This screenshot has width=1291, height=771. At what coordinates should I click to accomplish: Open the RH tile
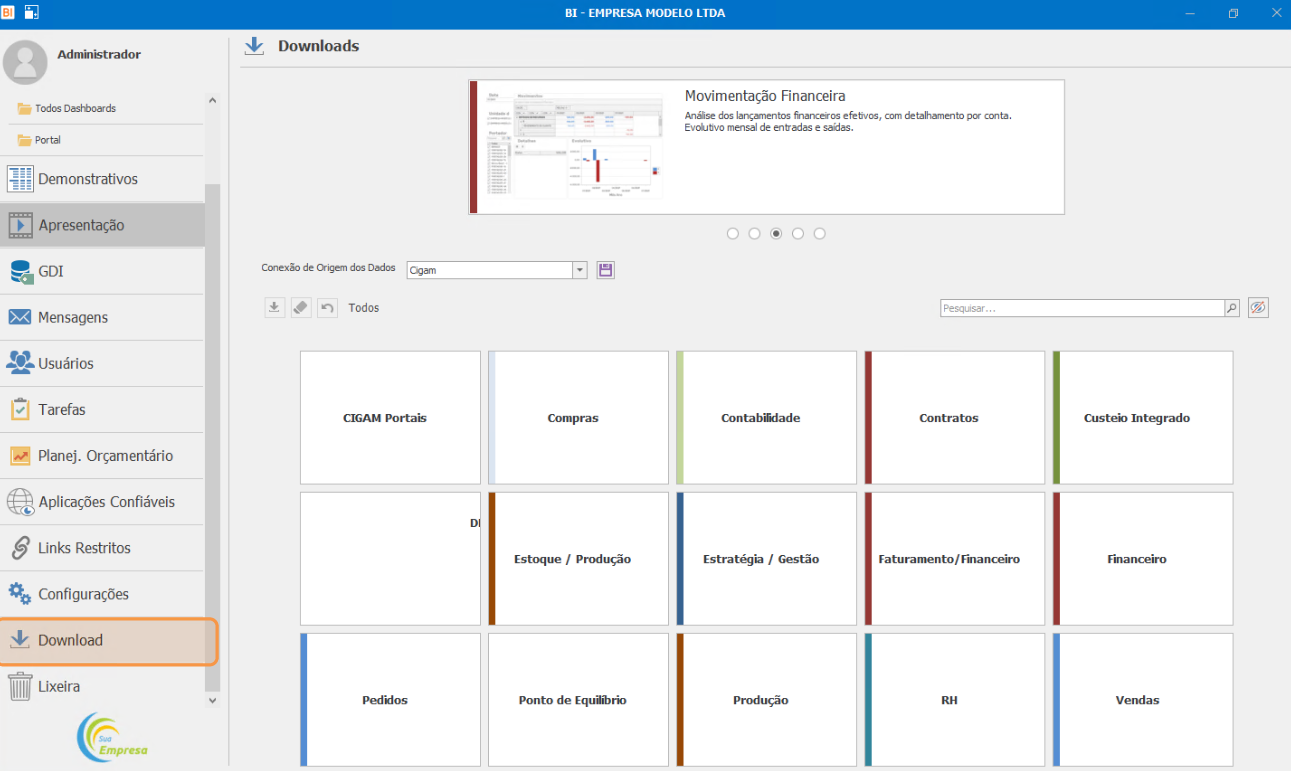[954, 700]
